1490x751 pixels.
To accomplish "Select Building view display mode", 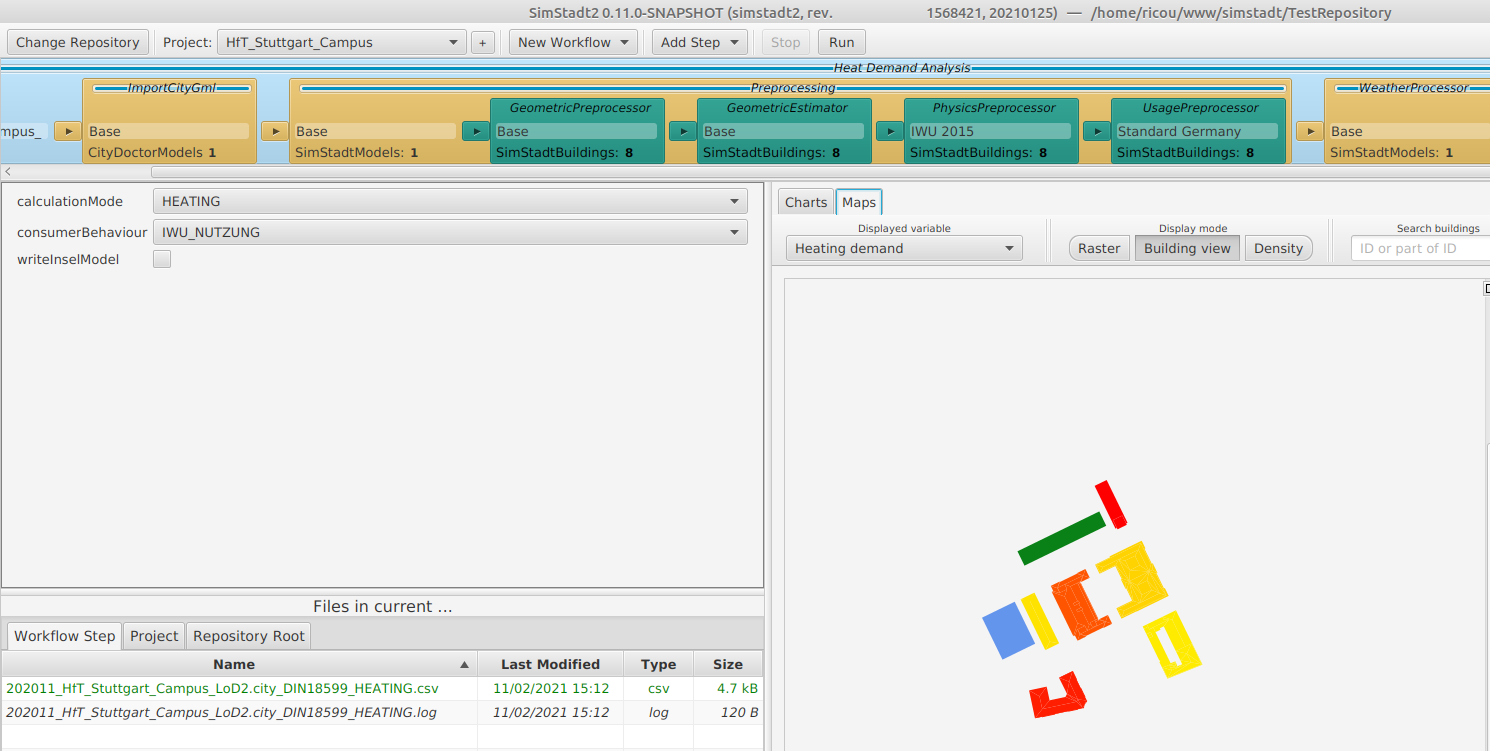I will pyautogui.click(x=1187, y=248).
